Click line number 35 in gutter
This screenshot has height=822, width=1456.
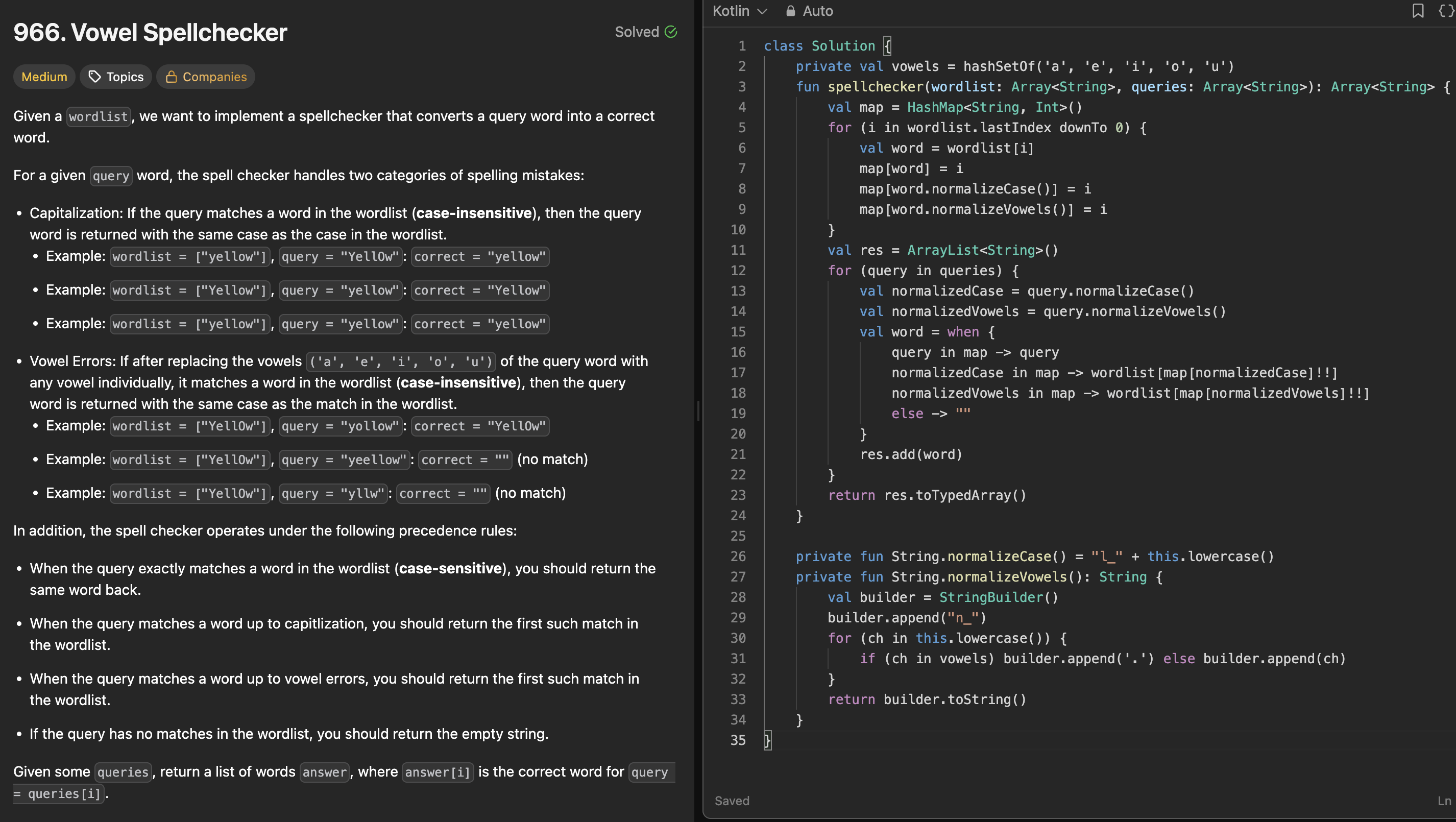pyautogui.click(x=738, y=740)
